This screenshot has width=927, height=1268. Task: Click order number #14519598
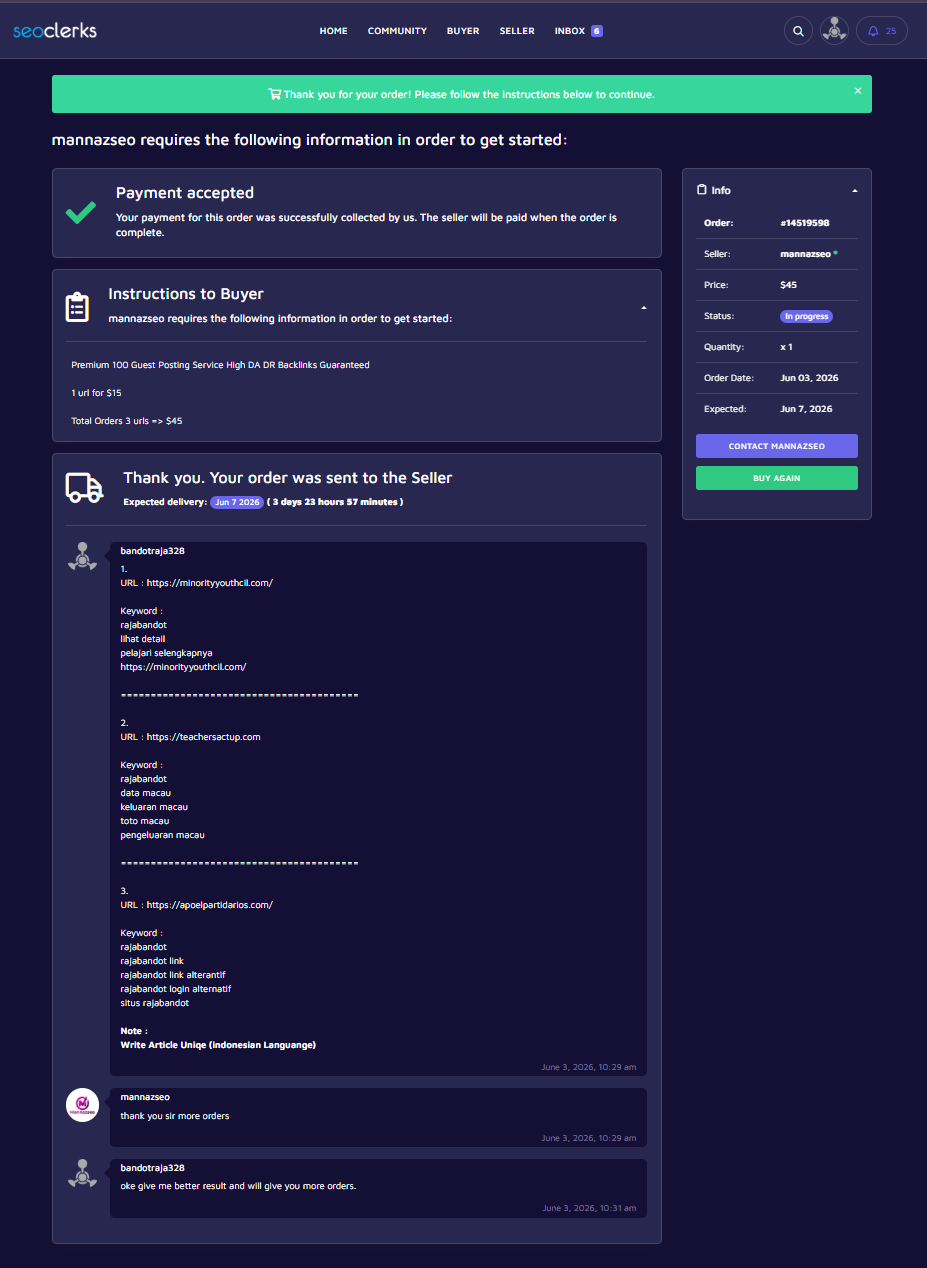[805, 223]
